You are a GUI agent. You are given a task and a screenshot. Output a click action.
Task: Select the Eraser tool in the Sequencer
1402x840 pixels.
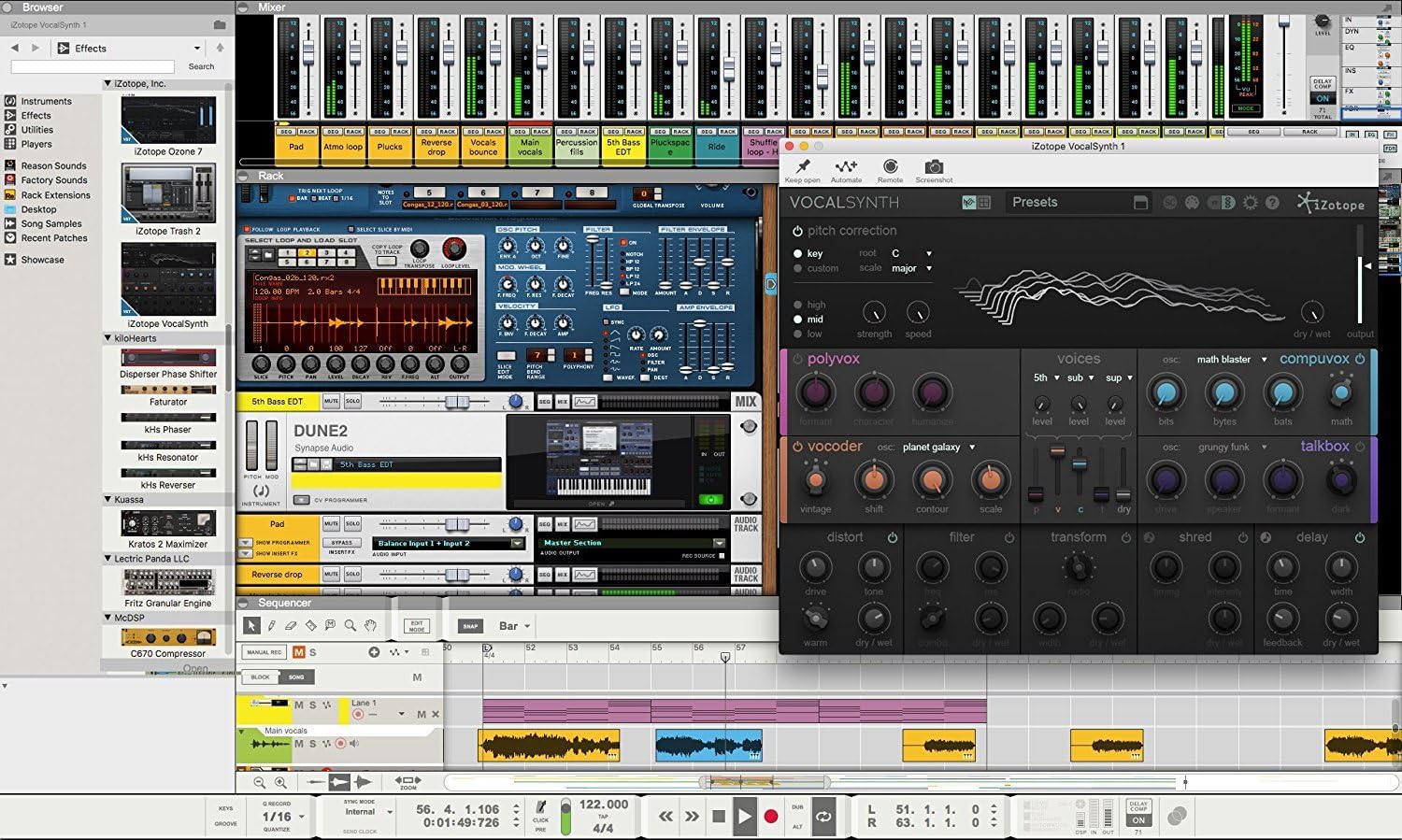tap(291, 625)
